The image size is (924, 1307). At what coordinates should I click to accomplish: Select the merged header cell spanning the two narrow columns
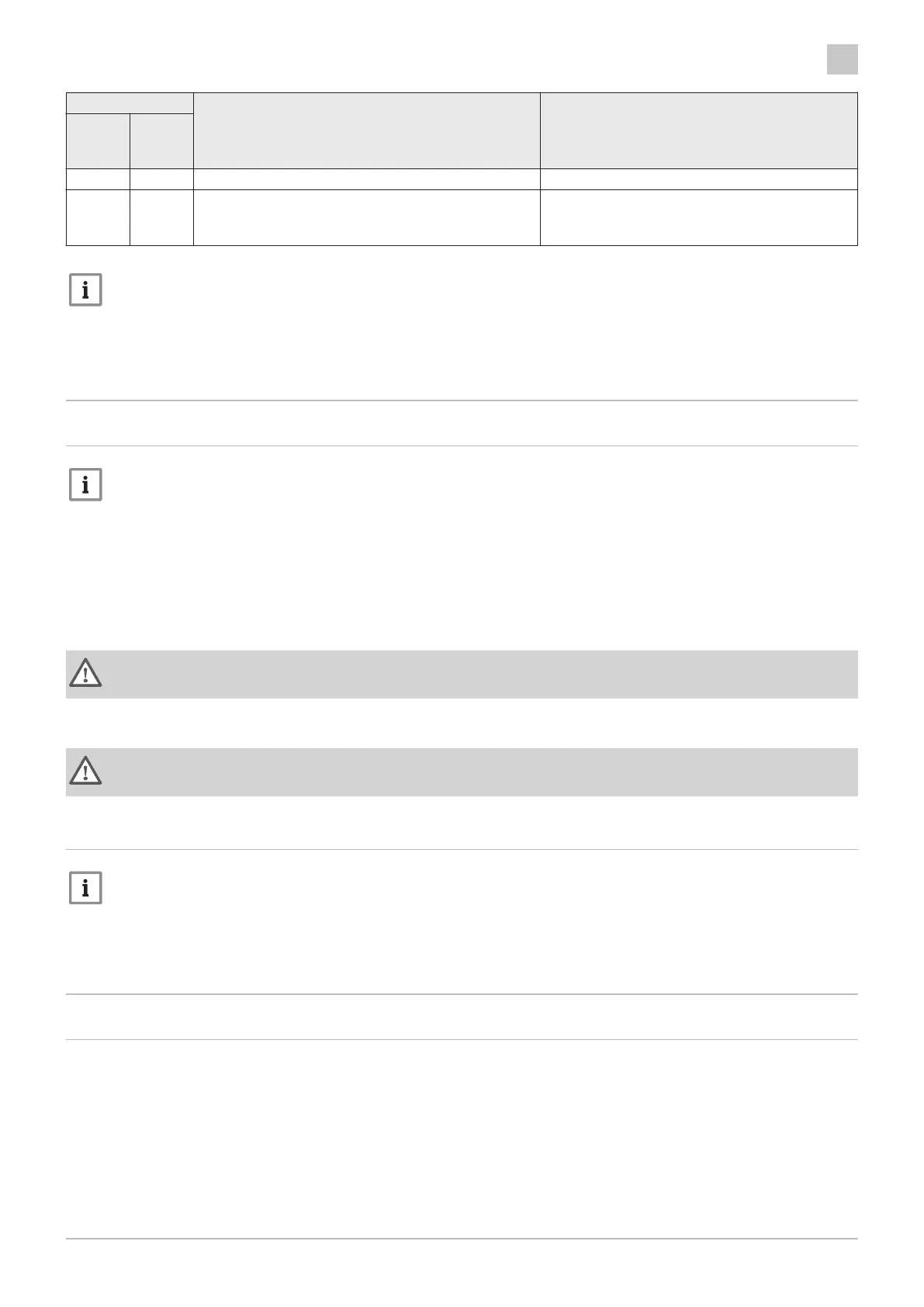pos(130,102)
